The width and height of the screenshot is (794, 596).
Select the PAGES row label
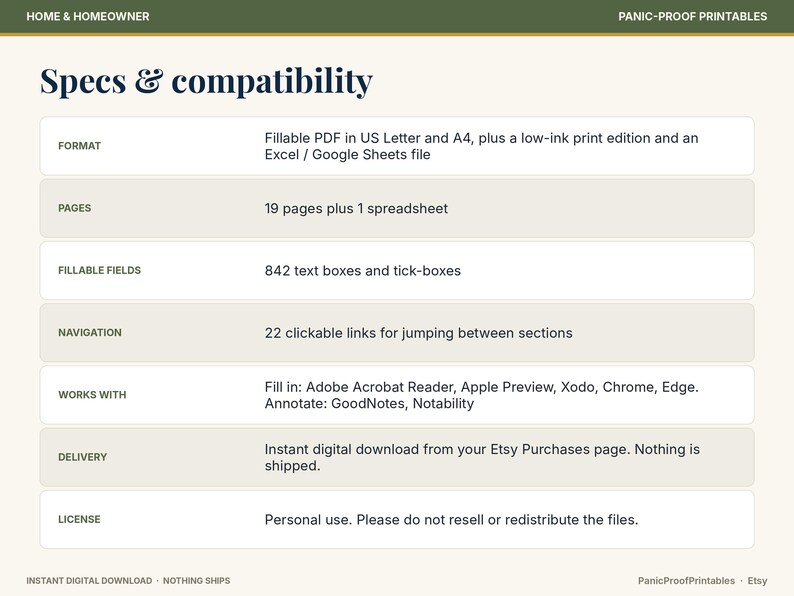point(74,208)
